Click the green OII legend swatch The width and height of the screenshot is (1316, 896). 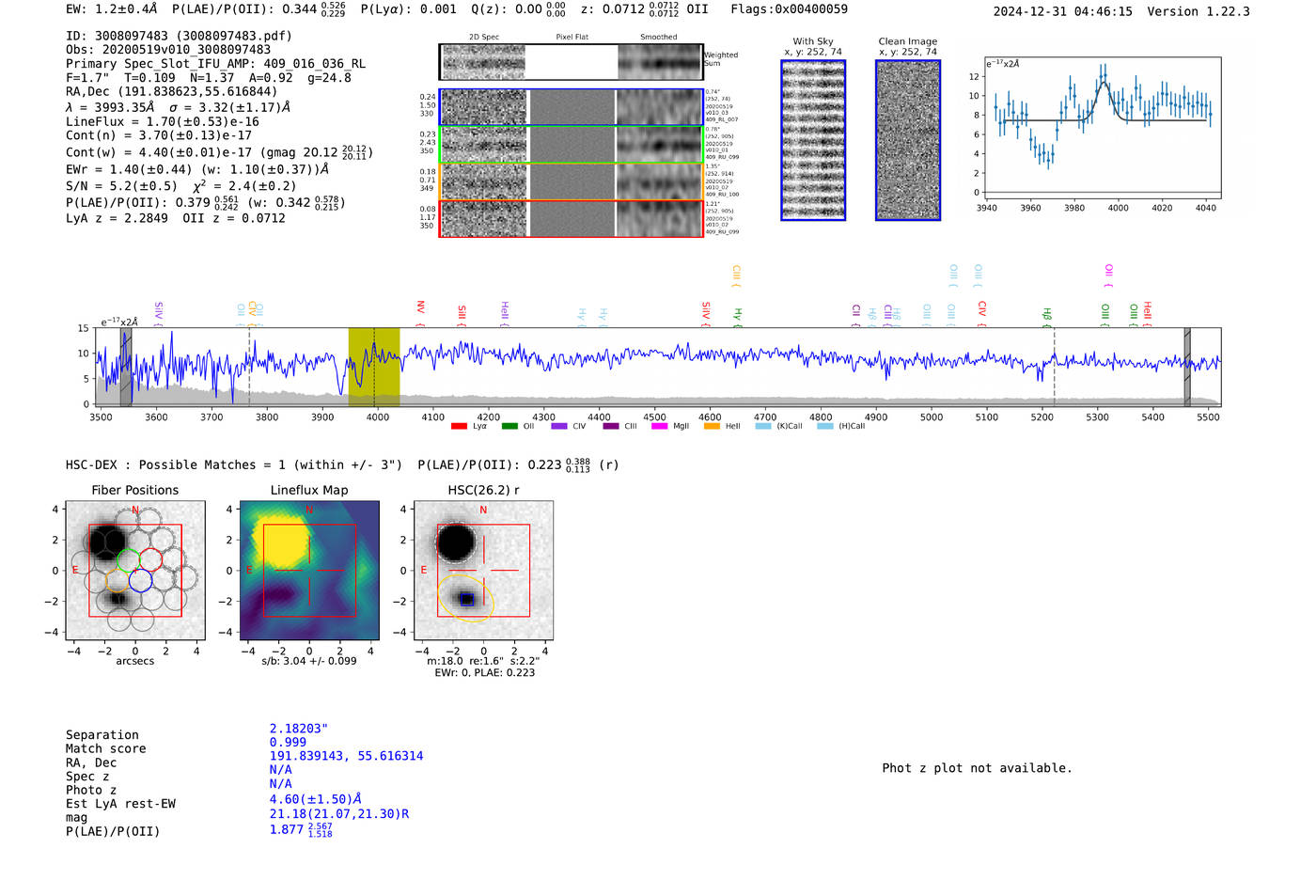coord(509,426)
